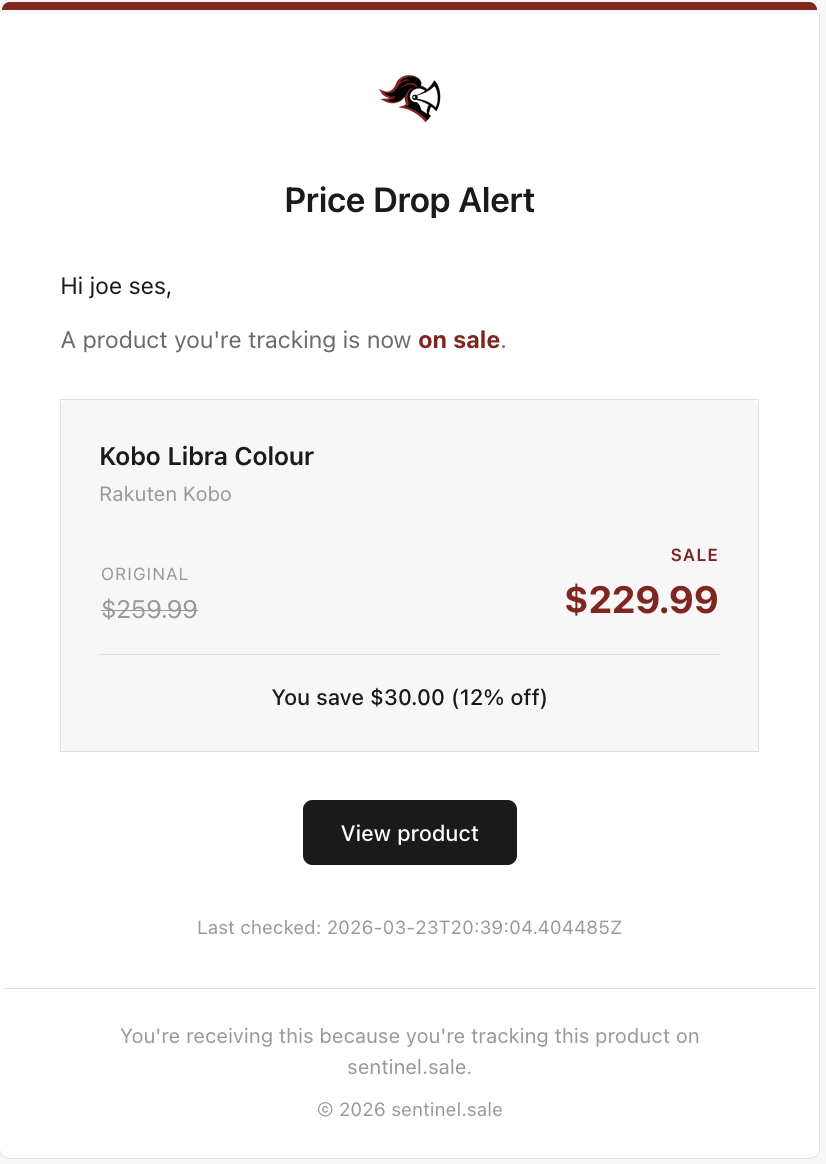Click the sentinel.sale knight logo
Image resolution: width=826 pixels, height=1164 pixels.
(410, 96)
